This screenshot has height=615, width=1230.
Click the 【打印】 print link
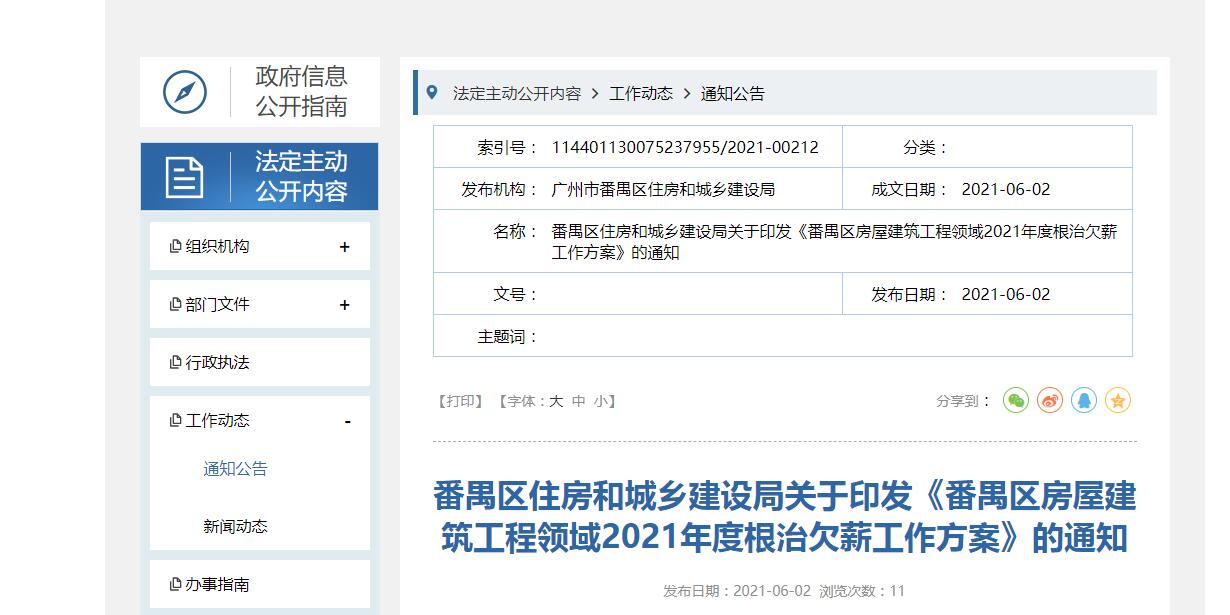(x=459, y=400)
